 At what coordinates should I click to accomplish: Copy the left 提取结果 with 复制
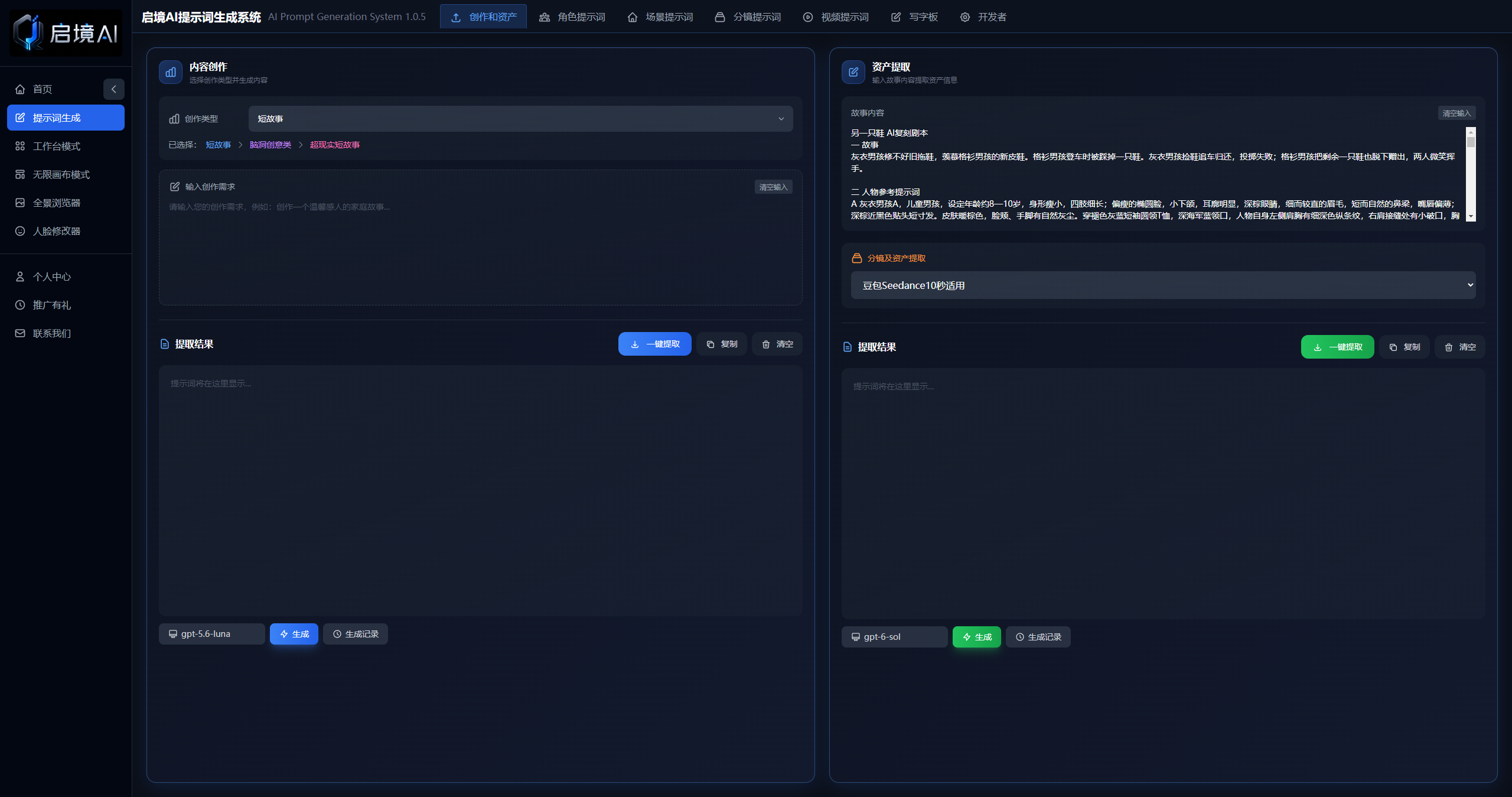(x=722, y=344)
